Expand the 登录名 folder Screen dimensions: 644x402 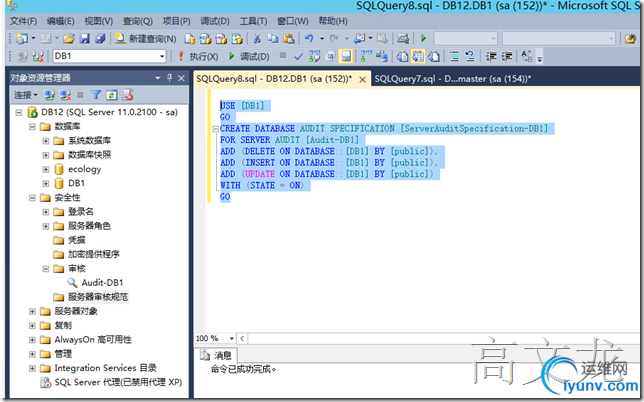pyautogui.click(x=46, y=212)
